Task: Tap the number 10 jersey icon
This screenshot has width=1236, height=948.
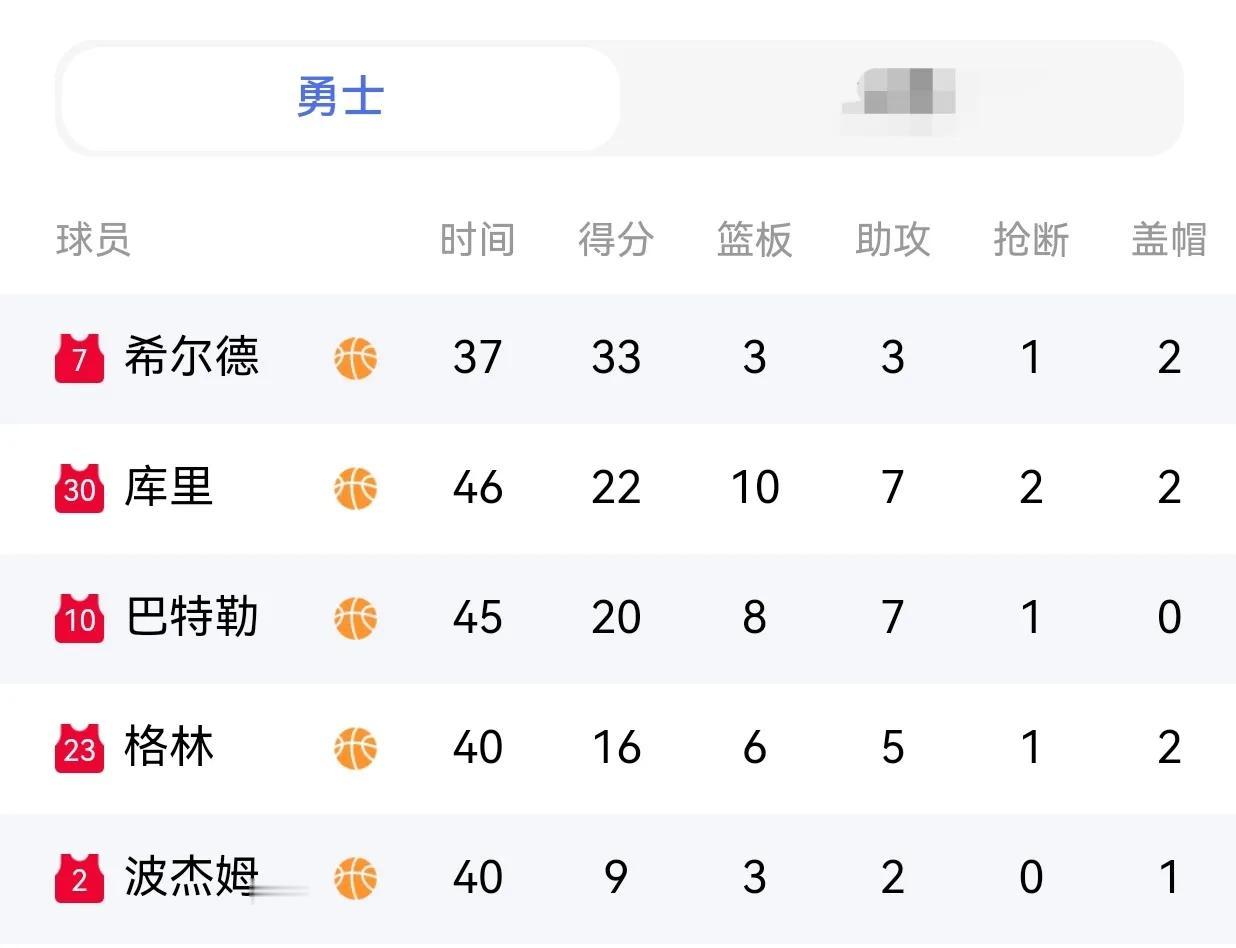Action: coord(79,618)
